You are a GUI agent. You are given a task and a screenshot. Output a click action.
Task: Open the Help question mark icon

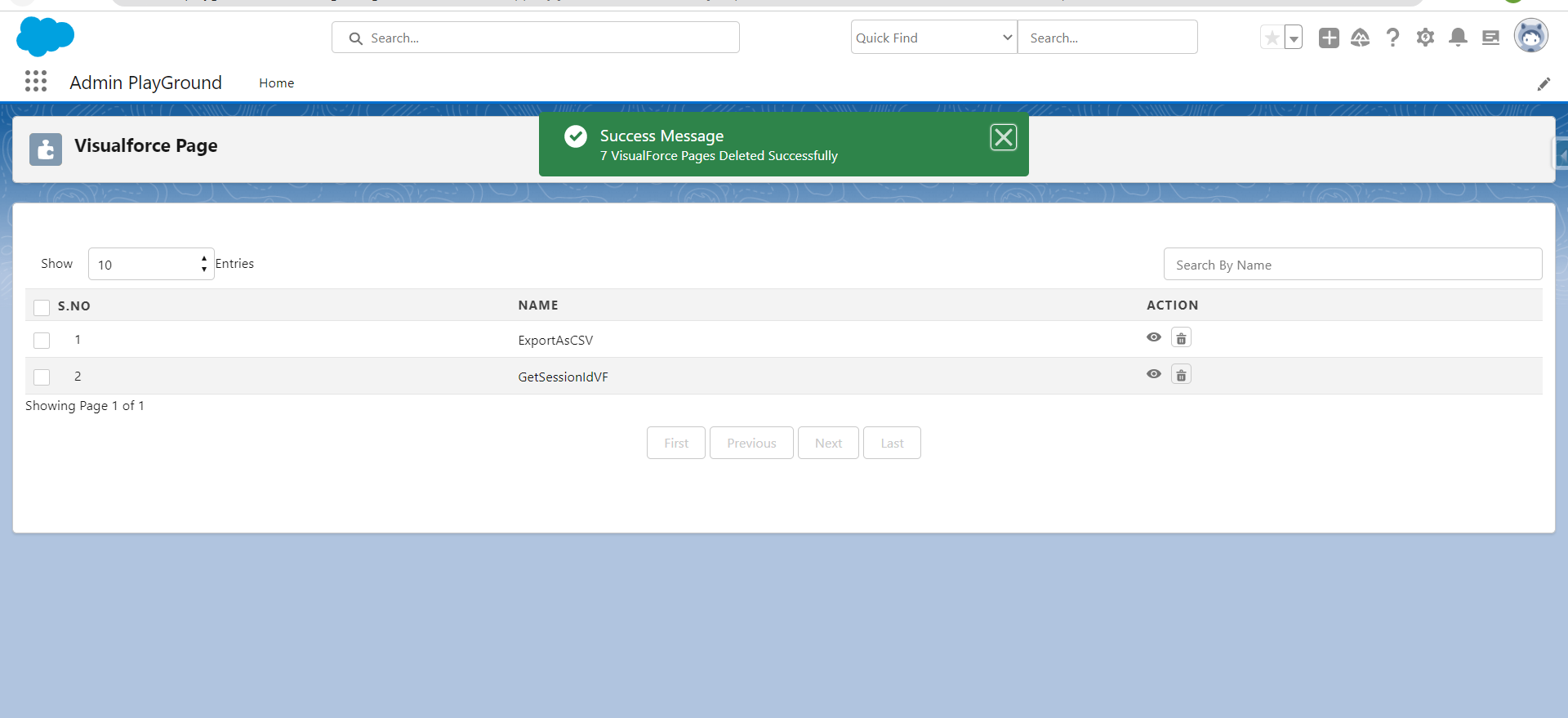coord(1392,38)
